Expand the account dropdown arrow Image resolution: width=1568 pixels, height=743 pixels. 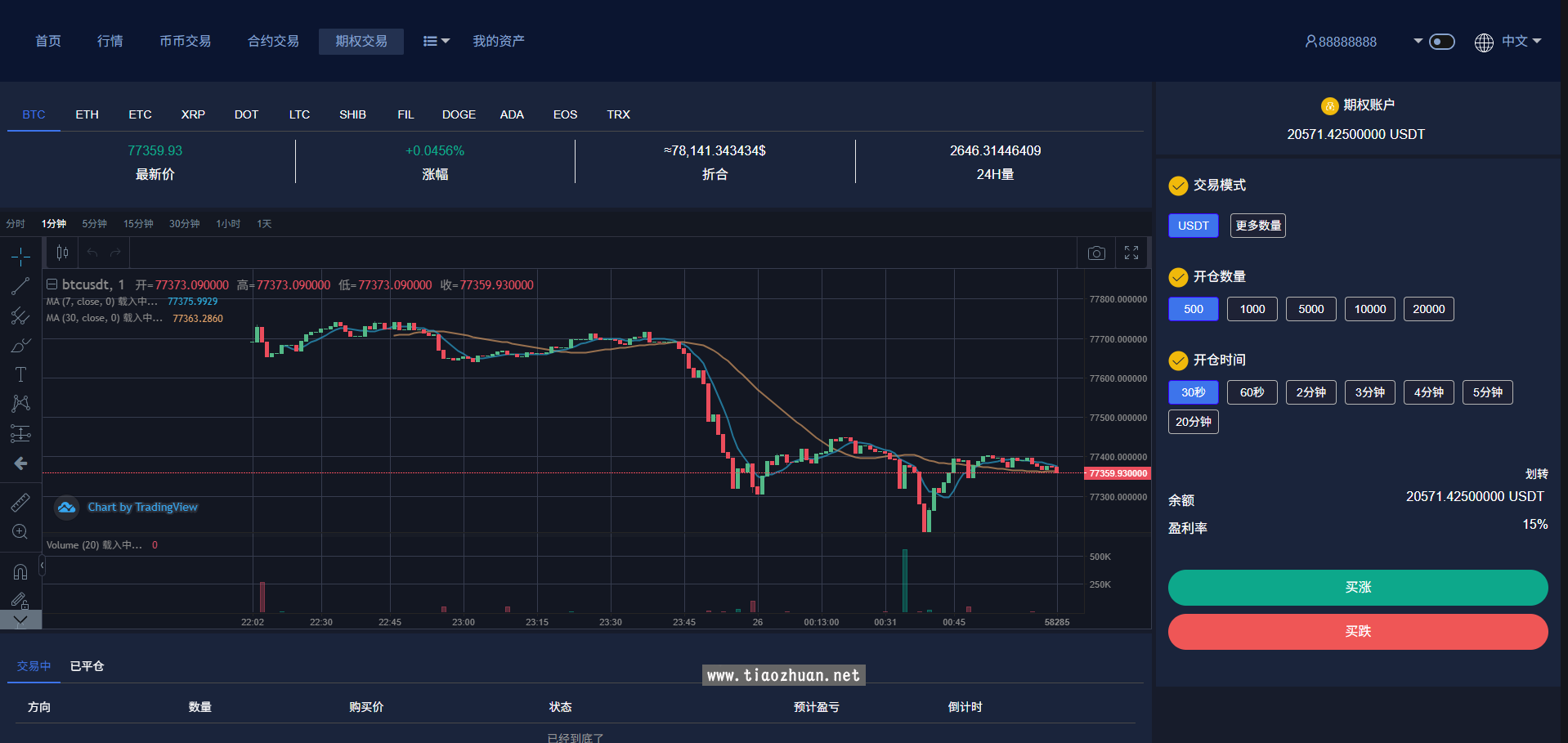pyautogui.click(x=1418, y=42)
